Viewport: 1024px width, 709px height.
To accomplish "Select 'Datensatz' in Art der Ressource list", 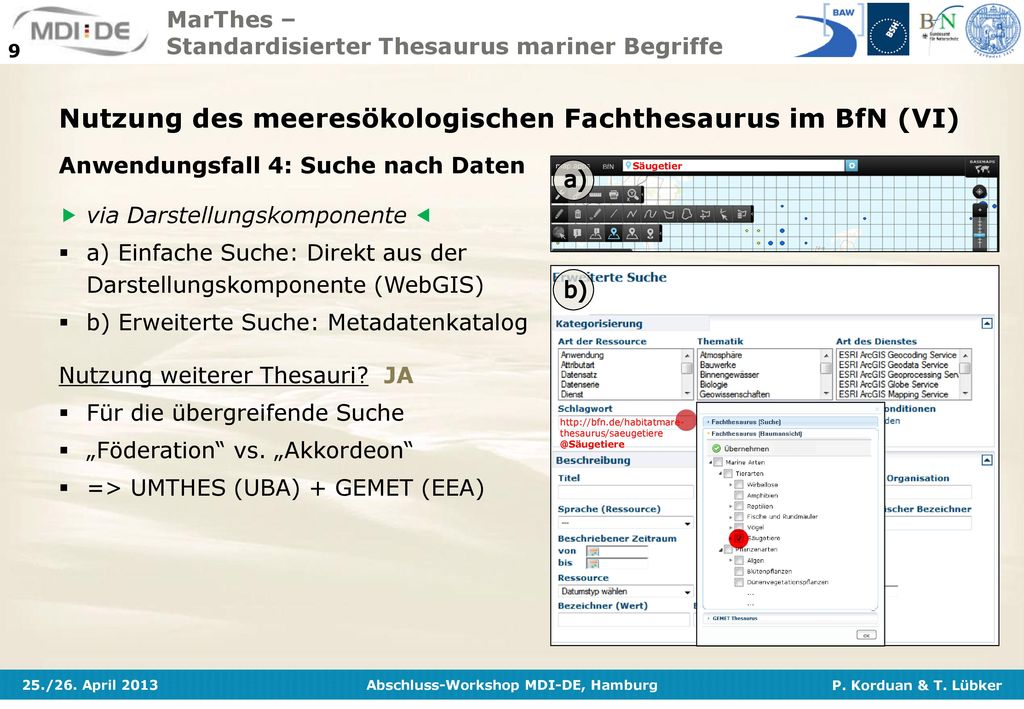I will pyautogui.click(x=579, y=375).
